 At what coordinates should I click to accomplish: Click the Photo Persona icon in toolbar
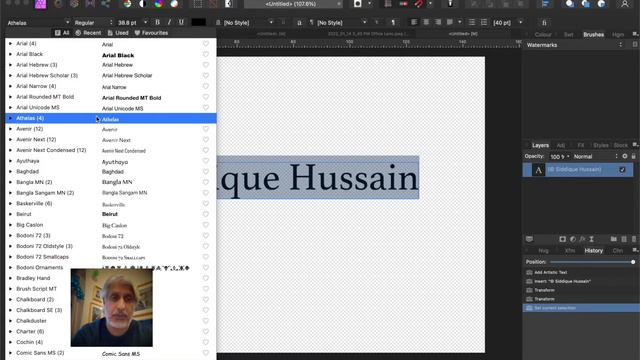[x=40, y=4]
